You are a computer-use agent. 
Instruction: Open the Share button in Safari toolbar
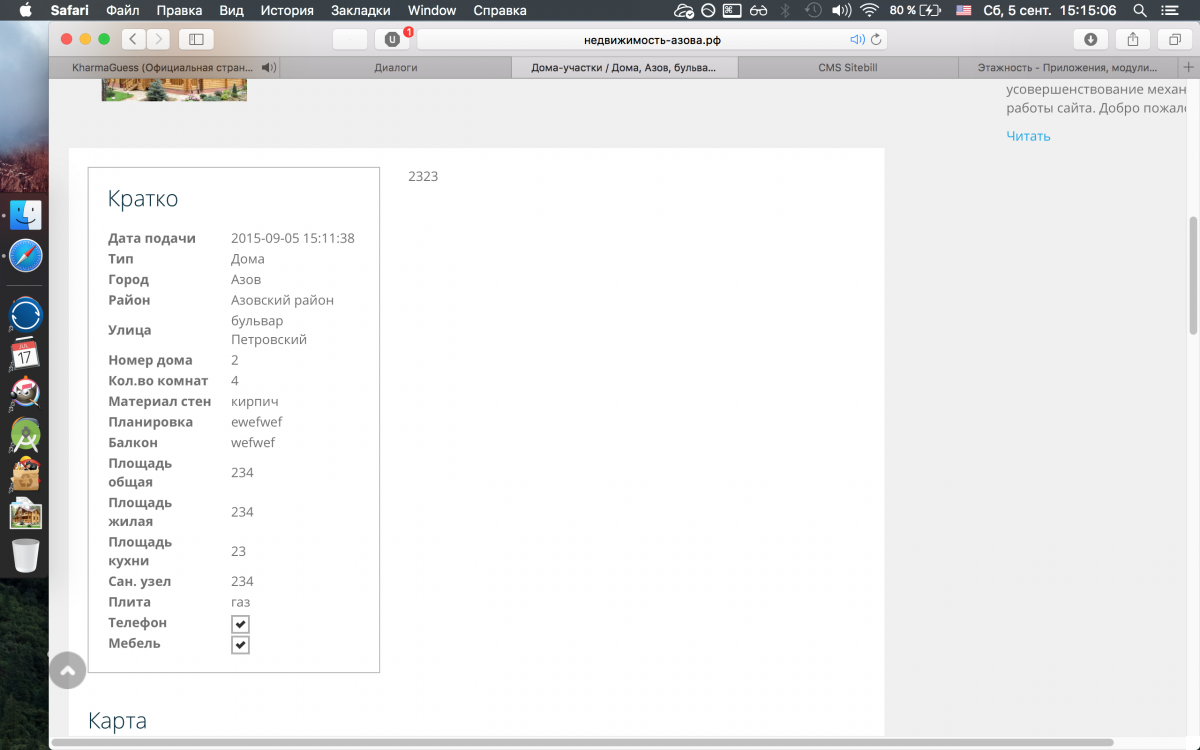1132,39
